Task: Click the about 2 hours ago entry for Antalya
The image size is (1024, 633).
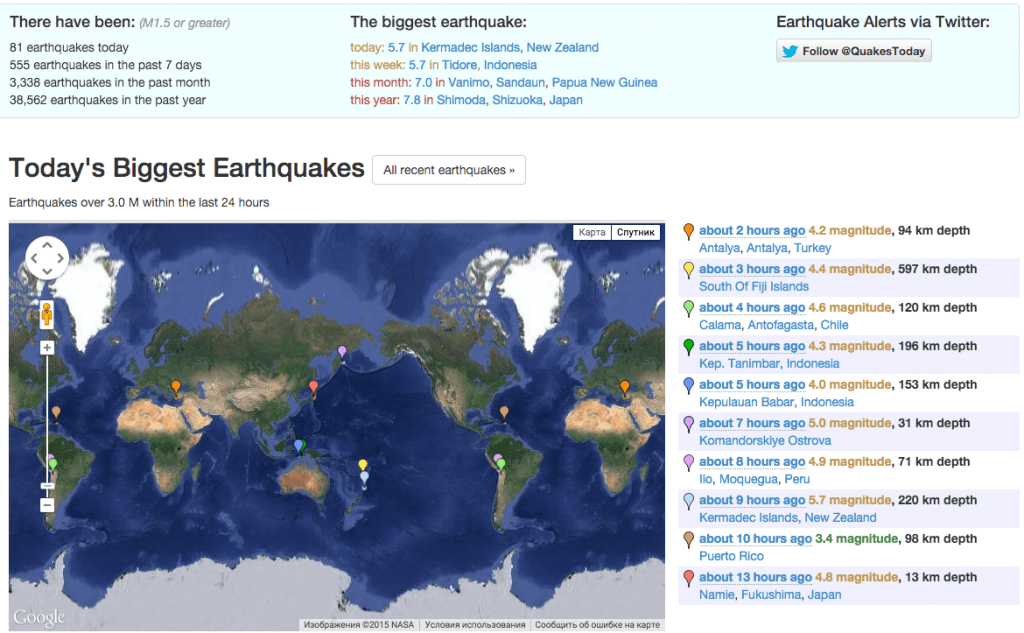Action: (752, 230)
